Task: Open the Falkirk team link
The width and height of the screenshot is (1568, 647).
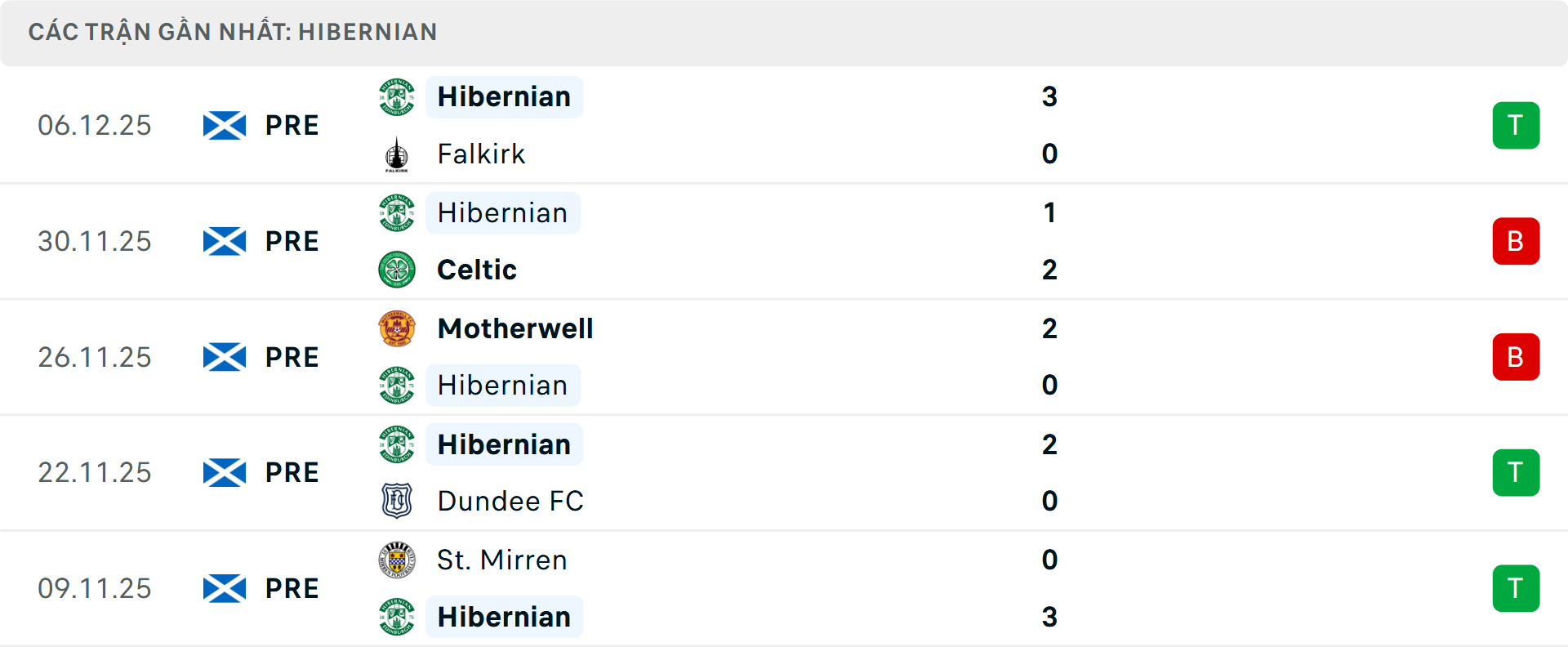Action: [481, 154]
